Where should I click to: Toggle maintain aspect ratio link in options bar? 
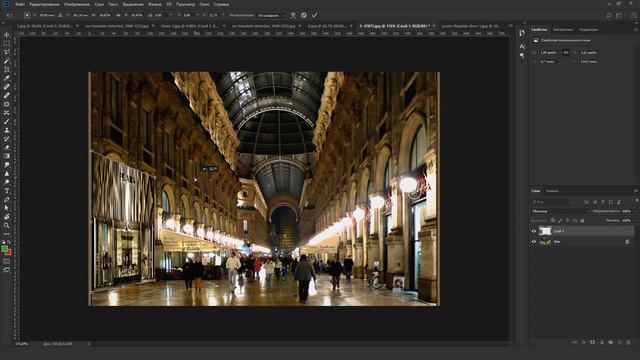coord(118,15)
